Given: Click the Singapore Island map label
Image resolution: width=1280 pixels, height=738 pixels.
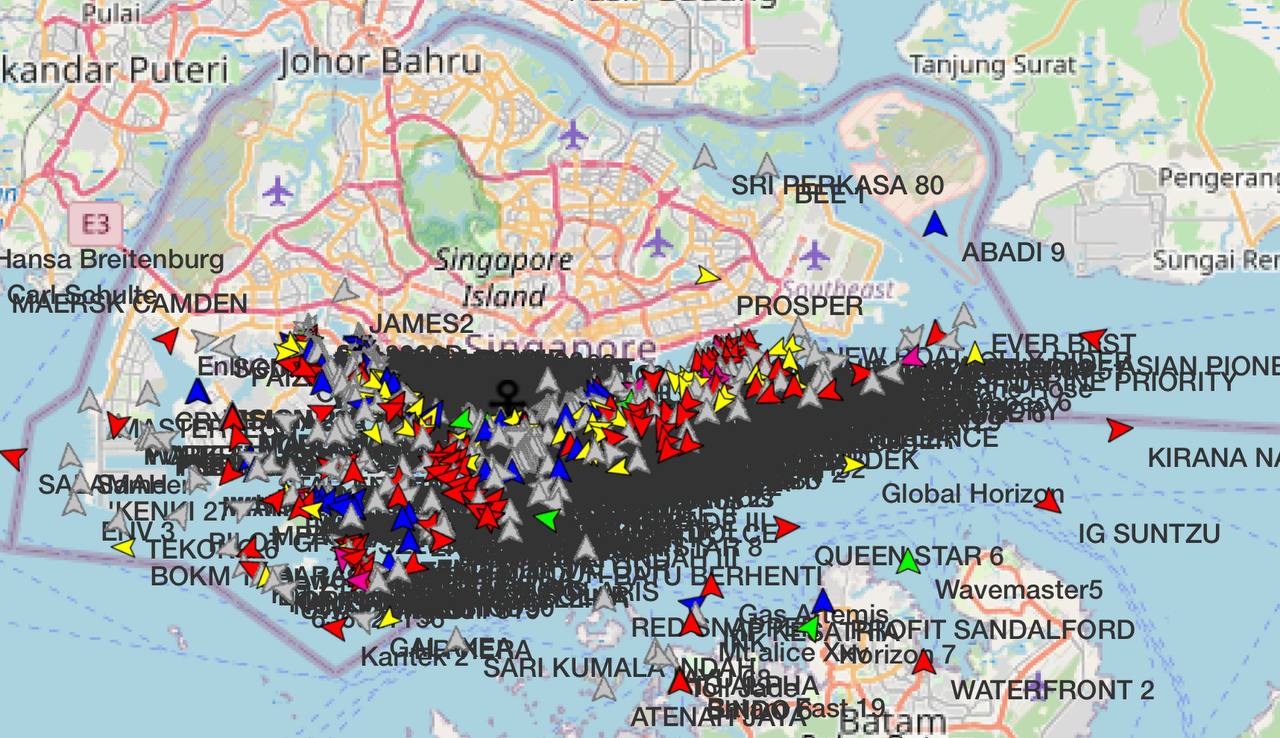Looking at the screenshot, I should (503, 279).
